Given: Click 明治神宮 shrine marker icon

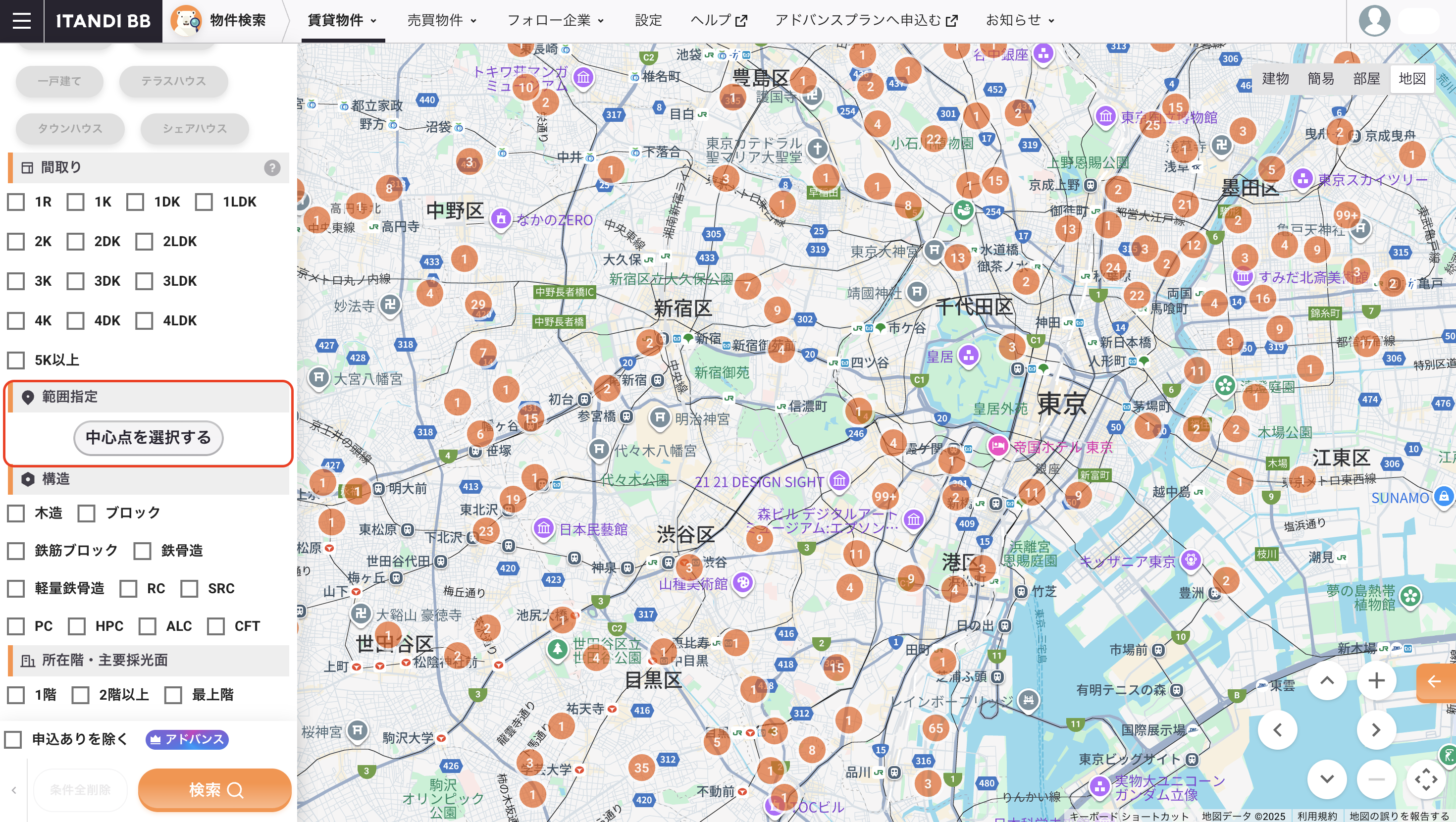Looking at the screenshot, I should click(660, 418).
